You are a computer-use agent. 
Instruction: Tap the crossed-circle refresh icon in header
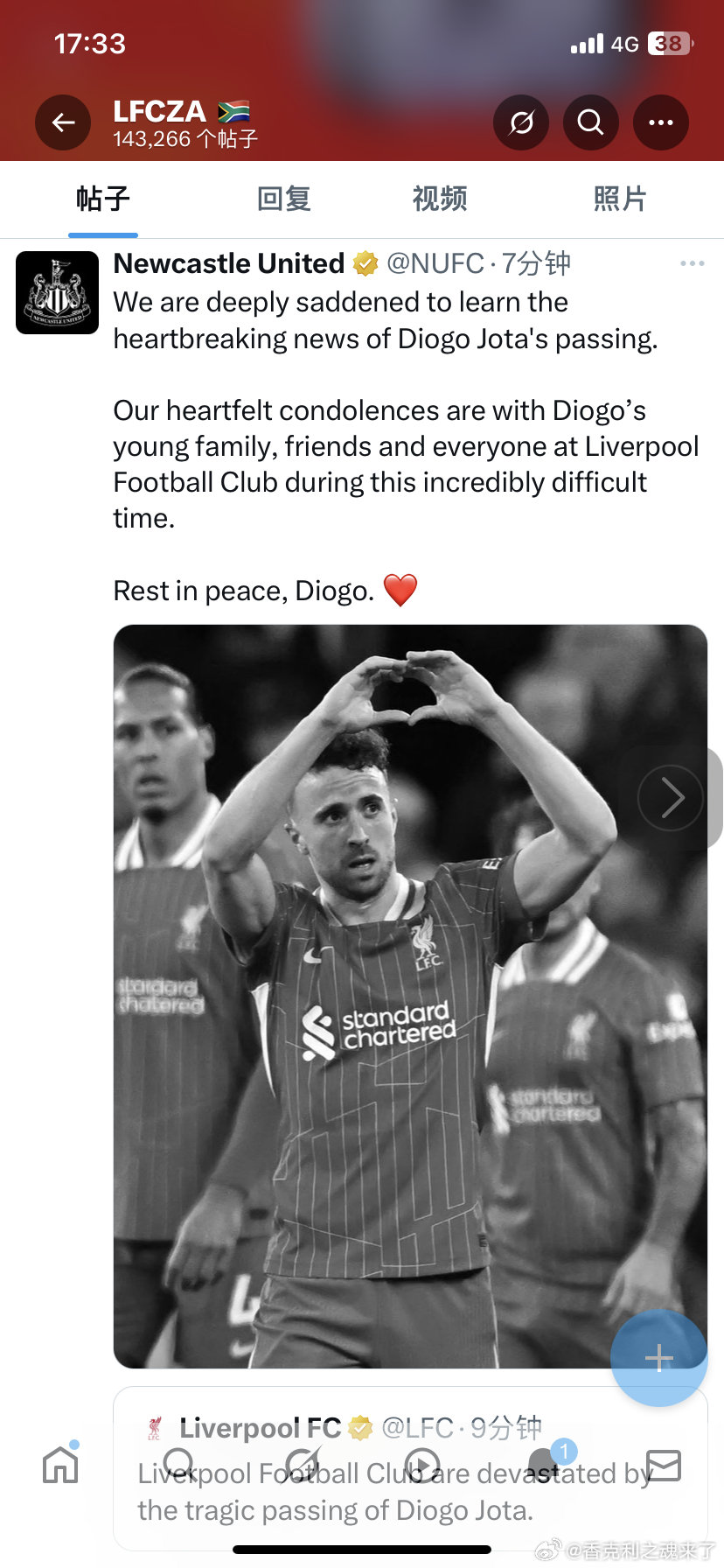(x=521, y=122)
